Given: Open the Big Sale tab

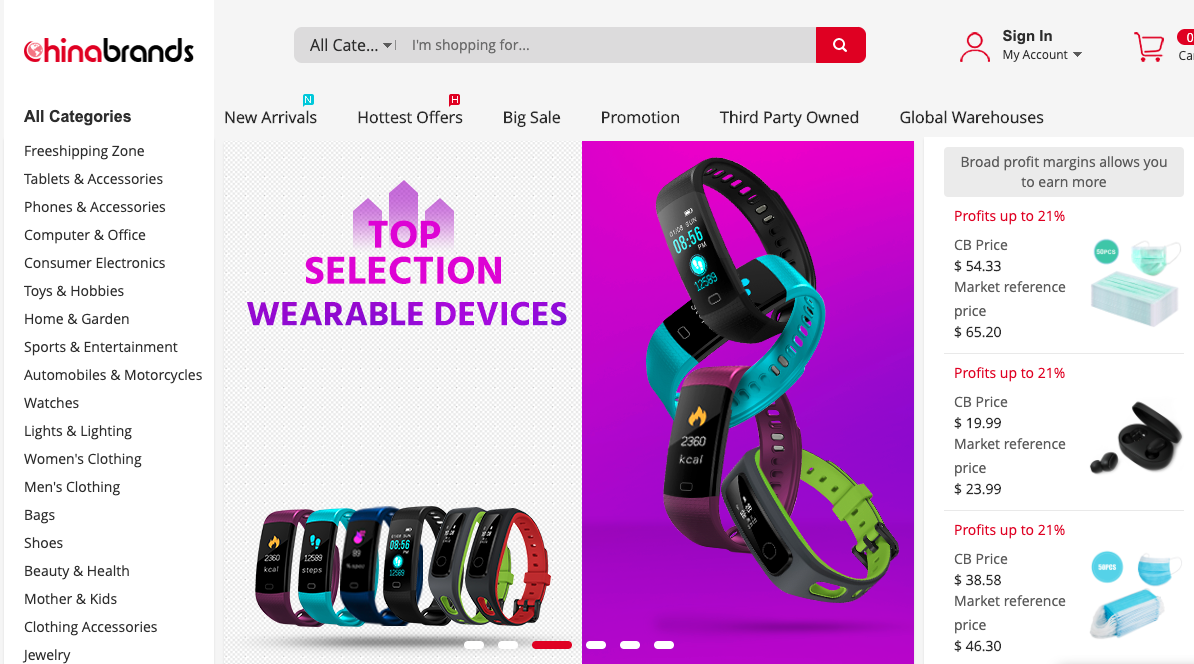Looking at the screenshot, I should [532, 117].
